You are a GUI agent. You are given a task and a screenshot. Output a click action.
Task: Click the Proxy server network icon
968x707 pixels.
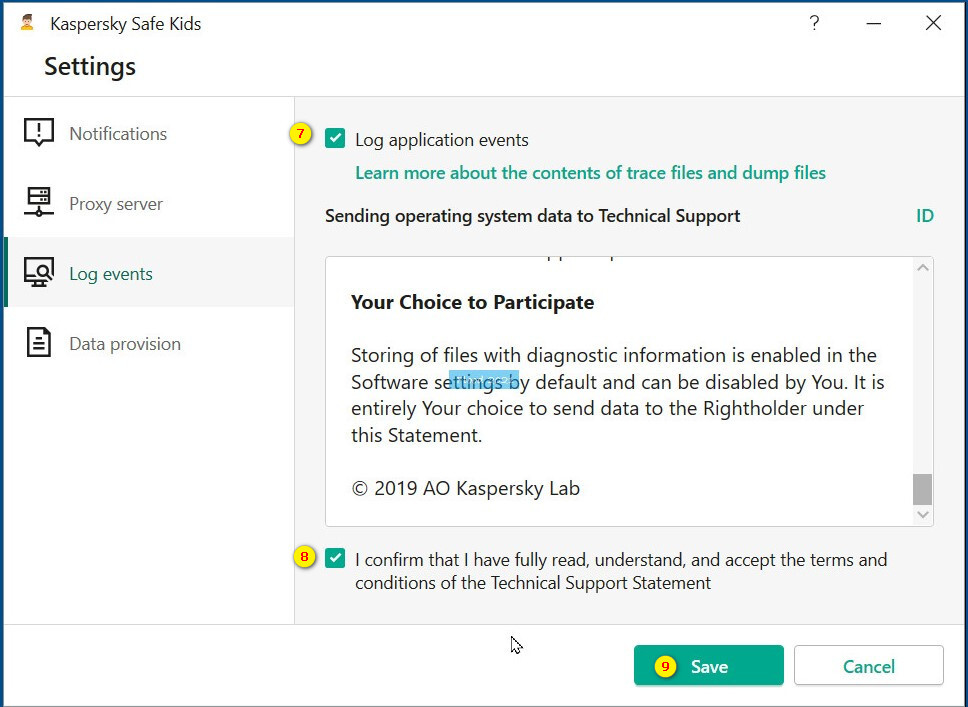coord(39,203)
